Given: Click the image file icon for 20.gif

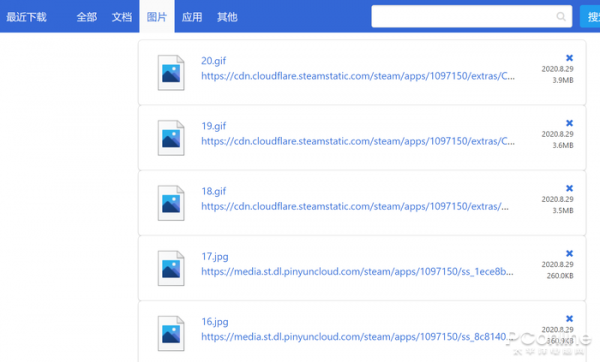Looking at the screenshot, I should click(171, 73).
